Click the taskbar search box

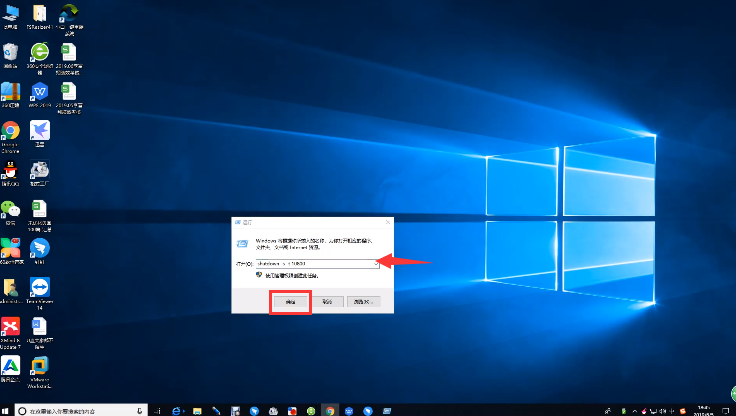81,411
